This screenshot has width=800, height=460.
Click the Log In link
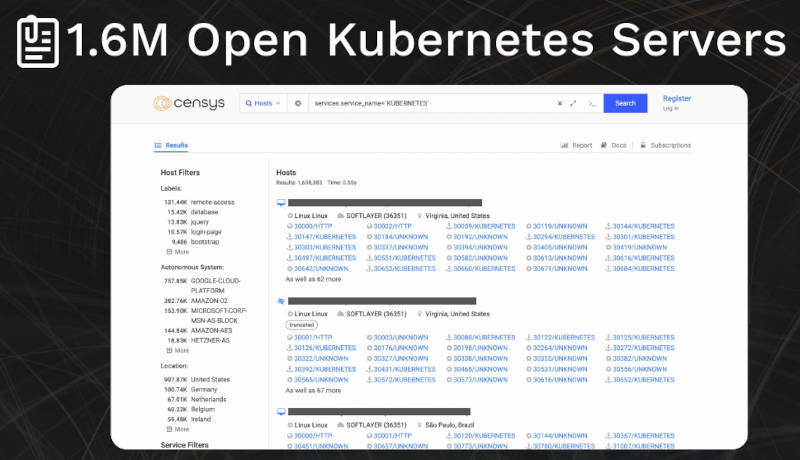click(670, 109)
